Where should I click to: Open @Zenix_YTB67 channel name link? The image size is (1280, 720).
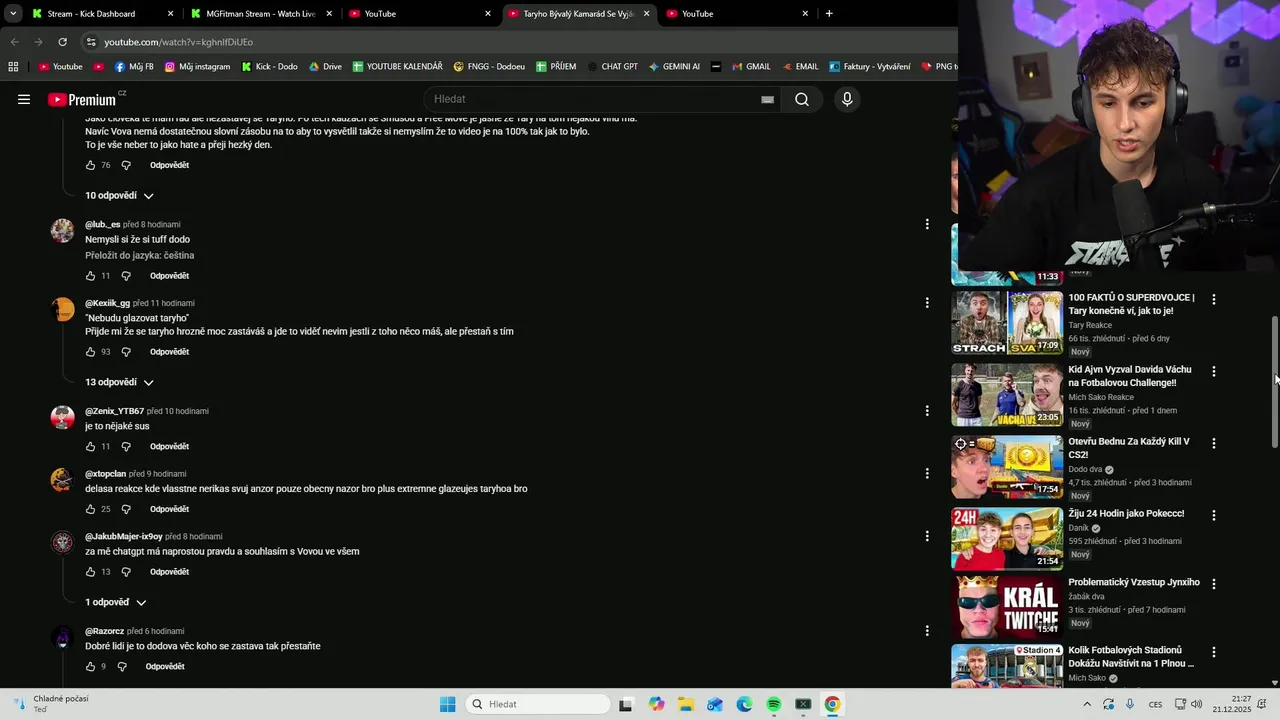click(x=114, y=411)
